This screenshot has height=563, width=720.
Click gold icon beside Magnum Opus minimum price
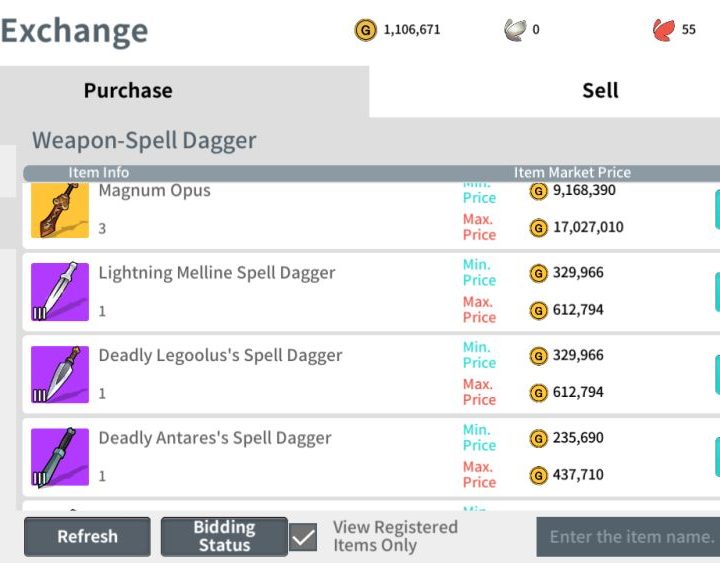[x=538, y=190]
